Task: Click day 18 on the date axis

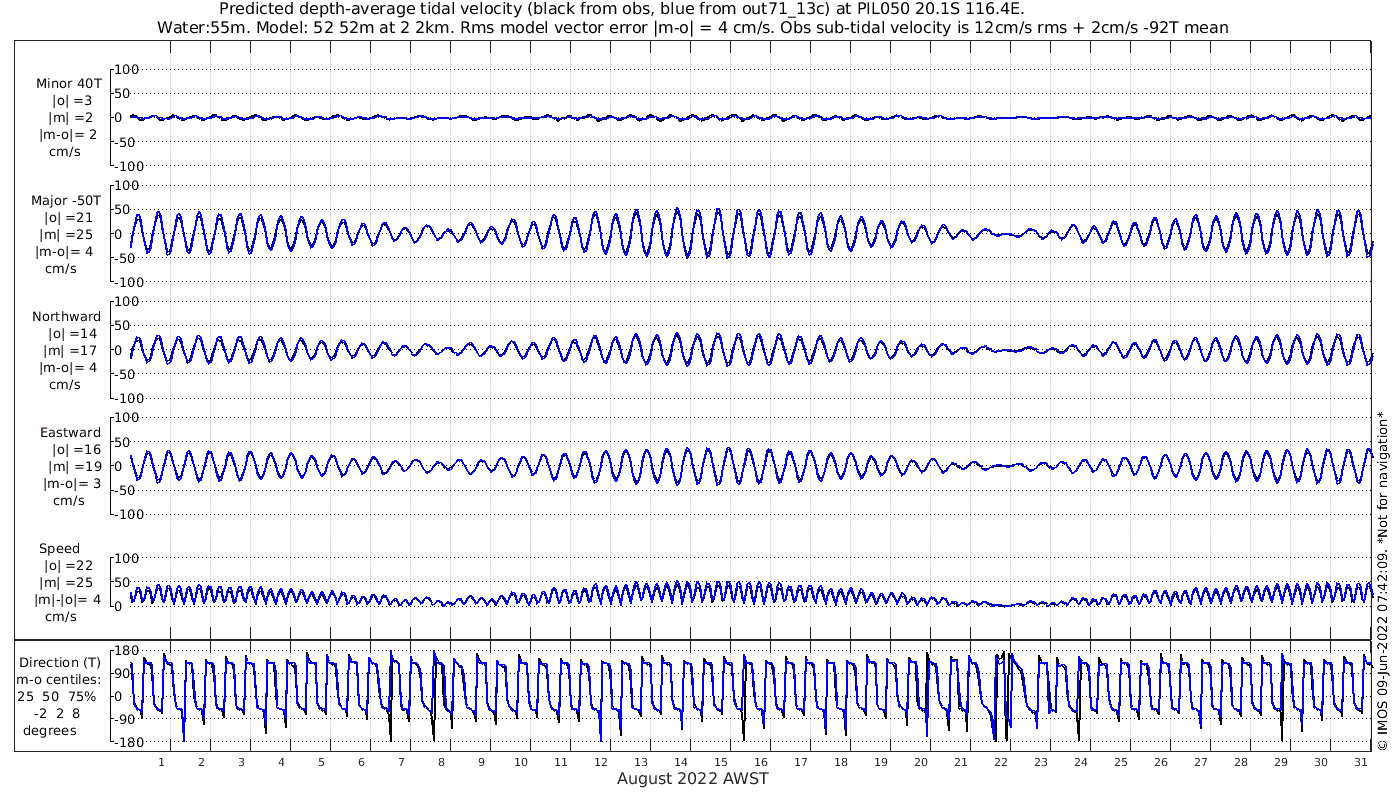Action: click(x=841, y=761)
